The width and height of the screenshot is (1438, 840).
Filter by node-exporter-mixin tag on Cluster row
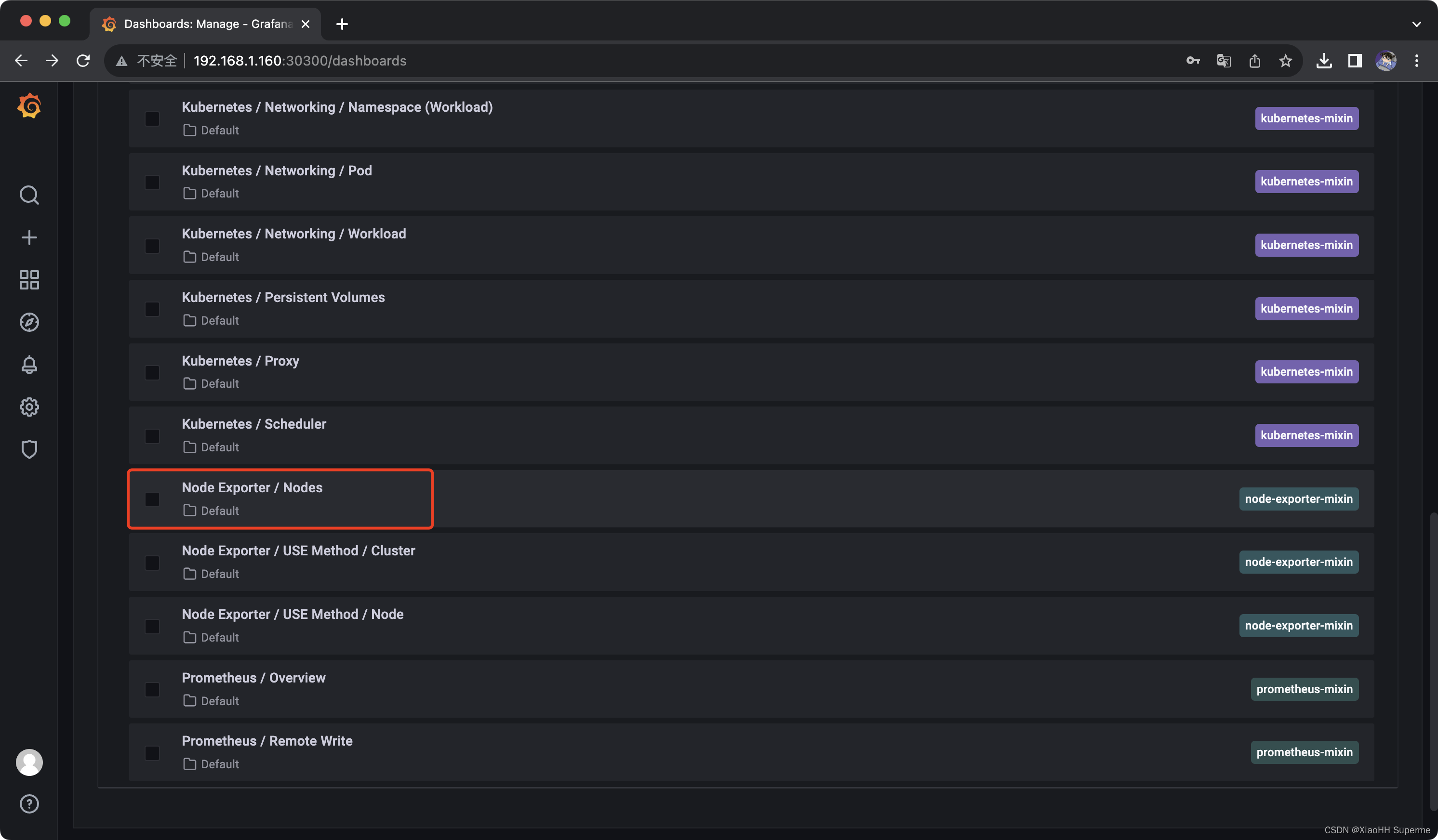(x=1299, y=562)
